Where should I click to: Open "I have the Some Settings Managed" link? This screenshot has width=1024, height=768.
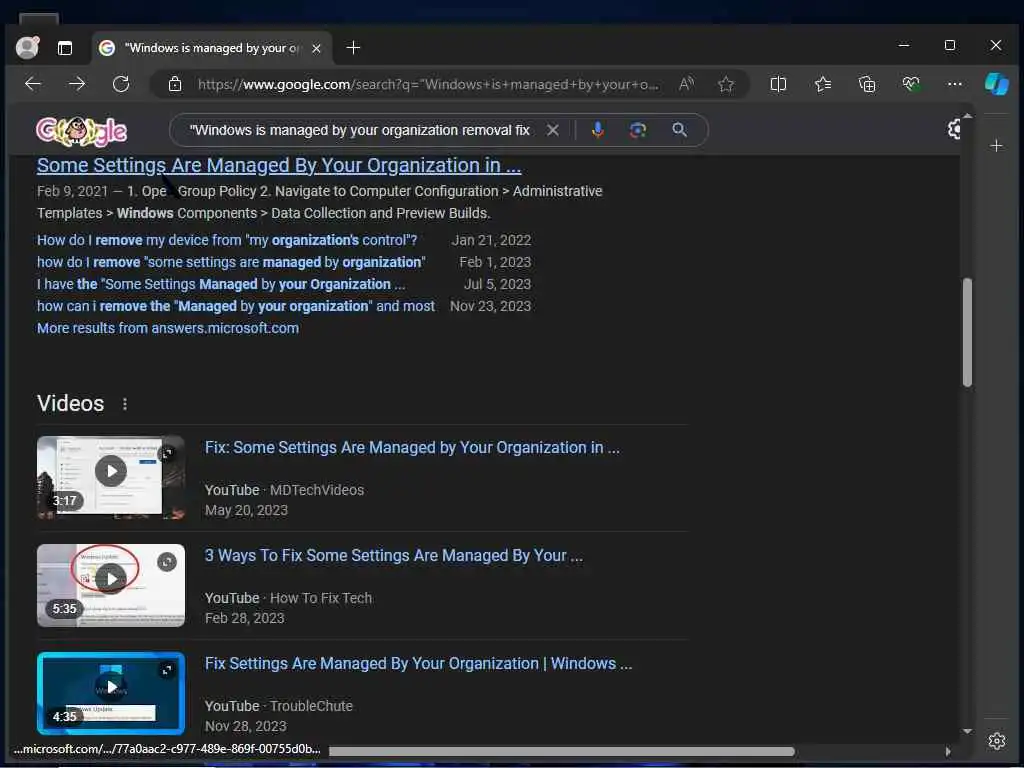221,284
